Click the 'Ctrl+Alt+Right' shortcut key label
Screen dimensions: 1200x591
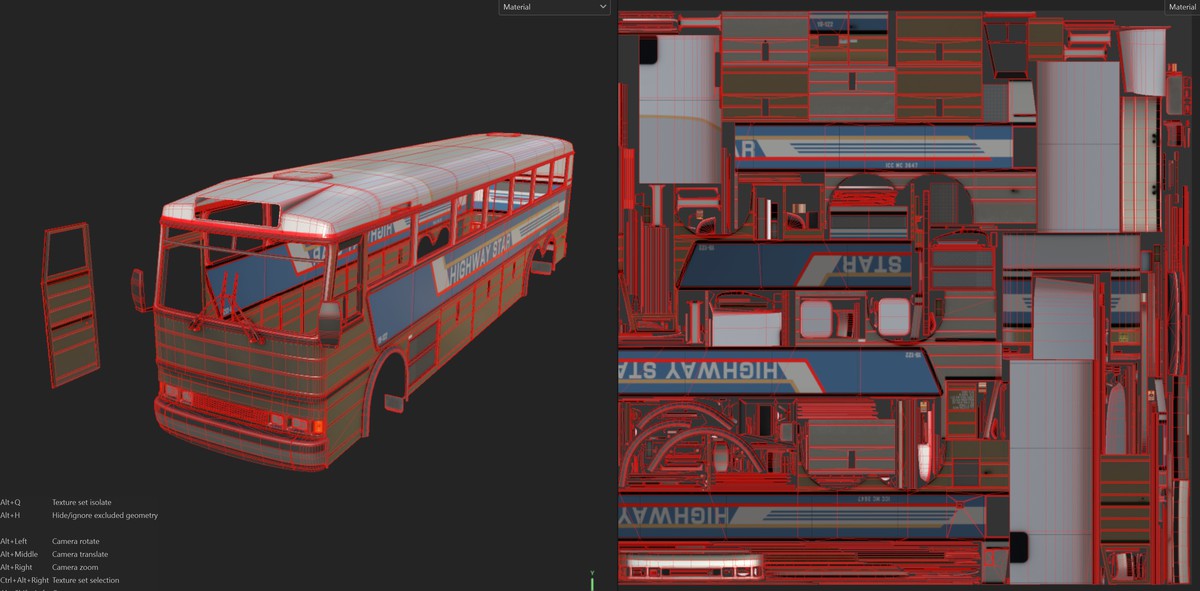click(24, 580)
